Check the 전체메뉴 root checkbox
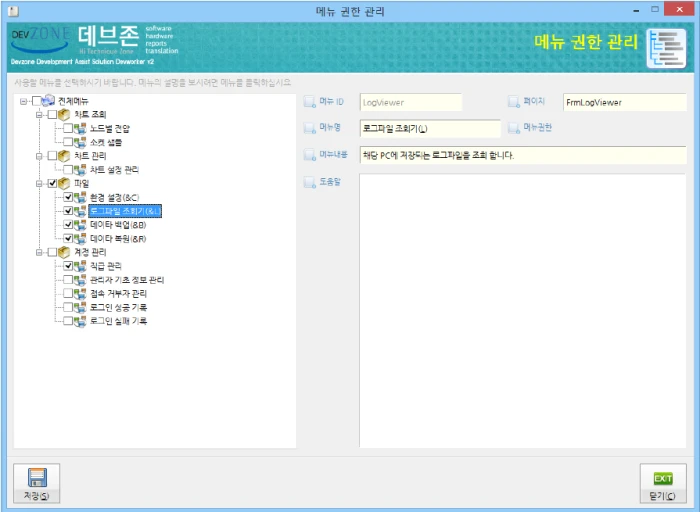700x512 pixels. tap(37, 101)
